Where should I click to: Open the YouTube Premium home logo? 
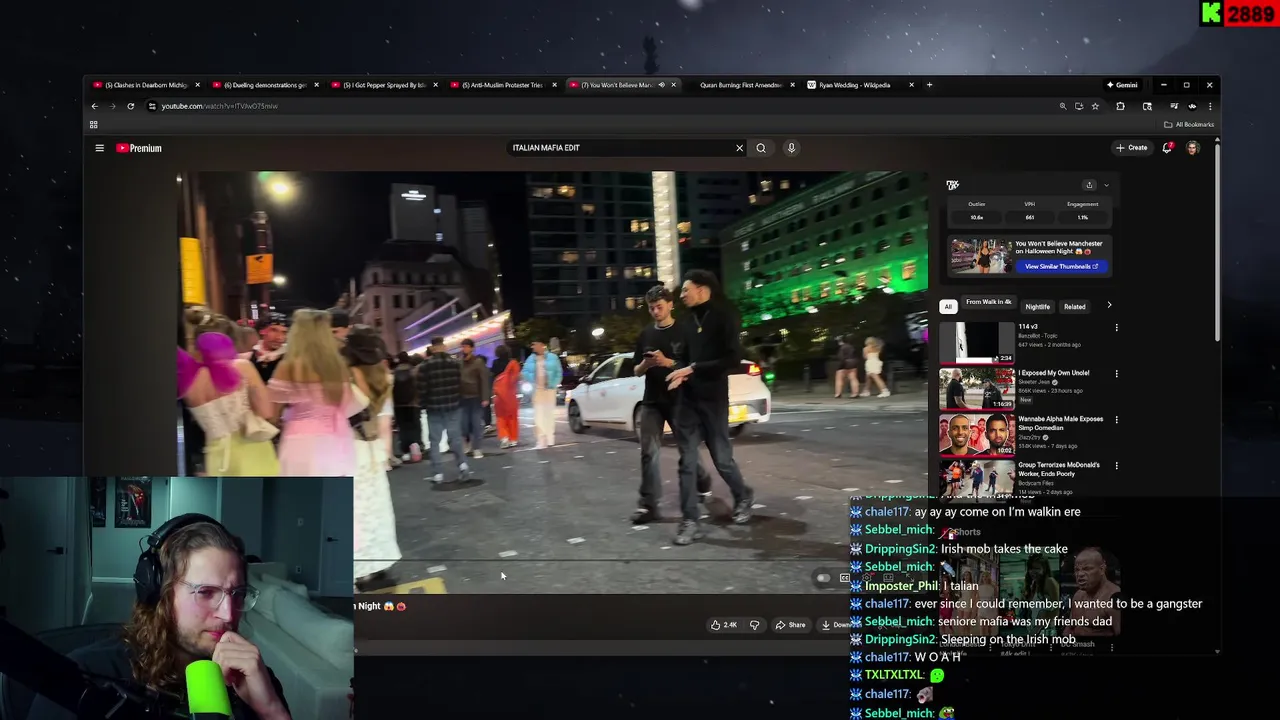tap(139, 148)
